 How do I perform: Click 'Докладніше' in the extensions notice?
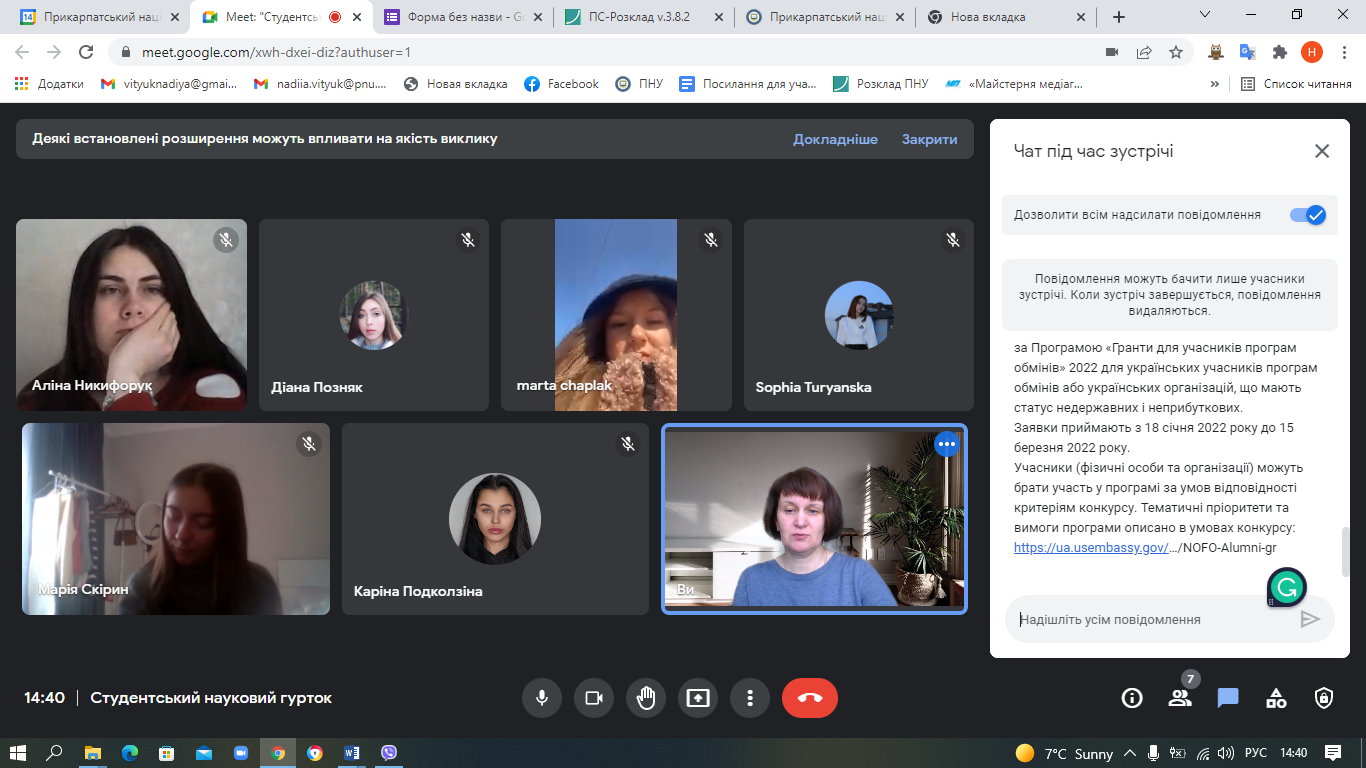[x=835, y=139]
